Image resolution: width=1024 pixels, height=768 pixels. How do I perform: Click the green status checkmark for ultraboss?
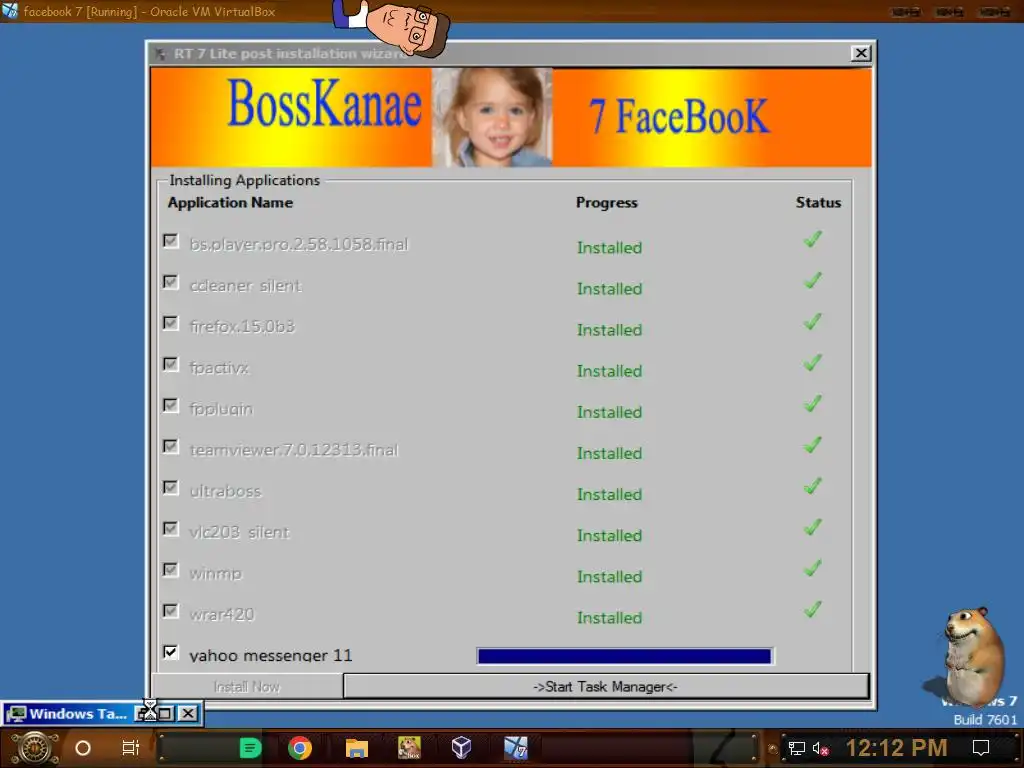tap(812, 486)
